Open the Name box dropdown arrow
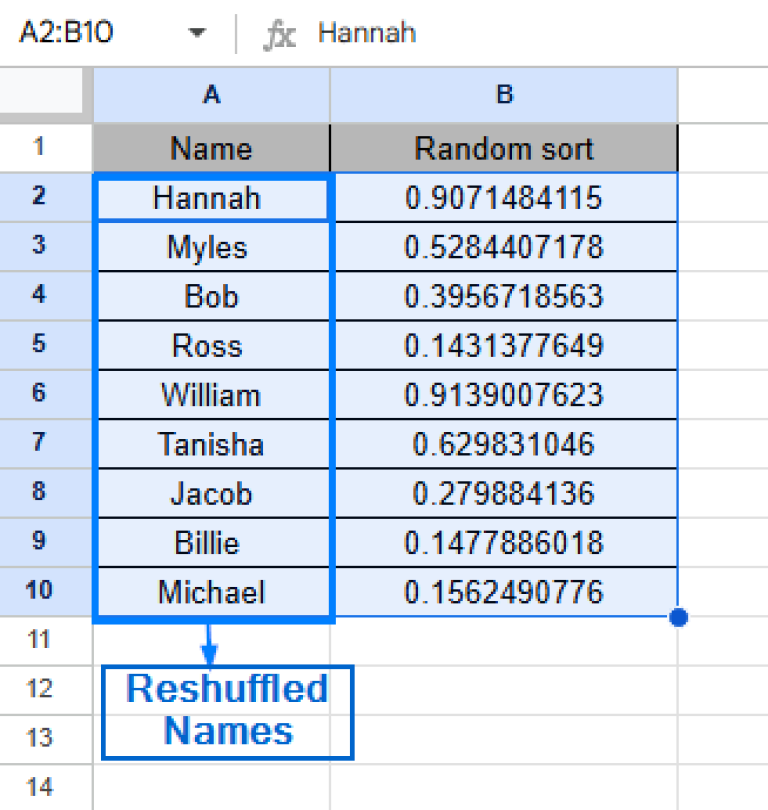 tap(197, 33)
